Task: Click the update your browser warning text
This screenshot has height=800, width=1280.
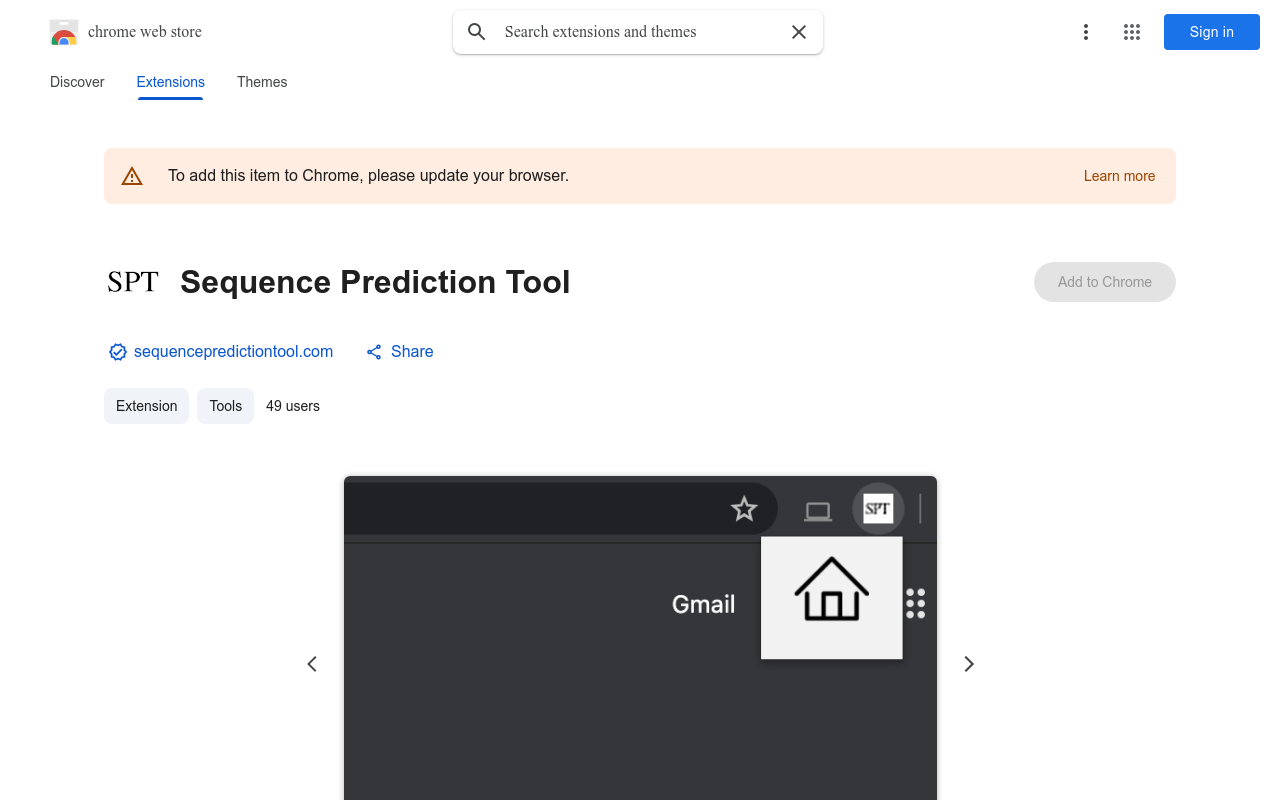Action: pos(368,176)
